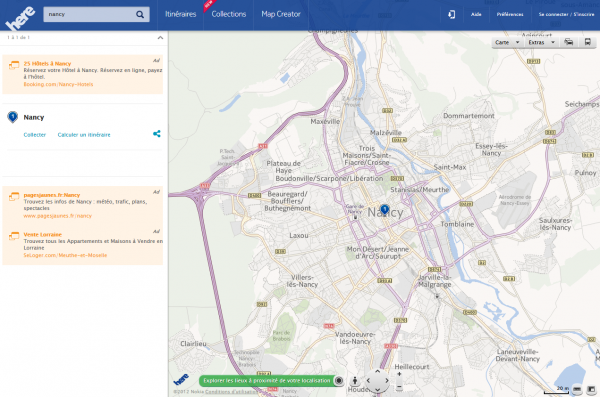Click the numbered Nancy result pin icon
This screenshot has width=600, height=397.
click(x=13, y=117)
